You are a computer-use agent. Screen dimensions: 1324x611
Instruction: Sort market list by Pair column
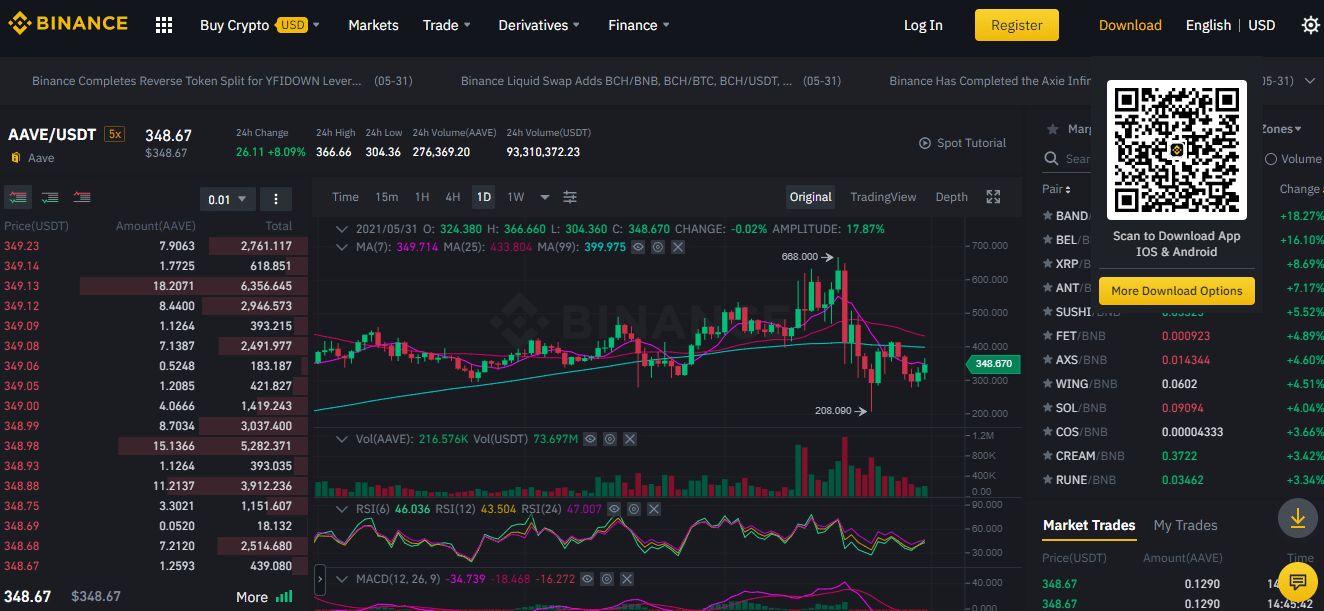[x=1056, y=189]
